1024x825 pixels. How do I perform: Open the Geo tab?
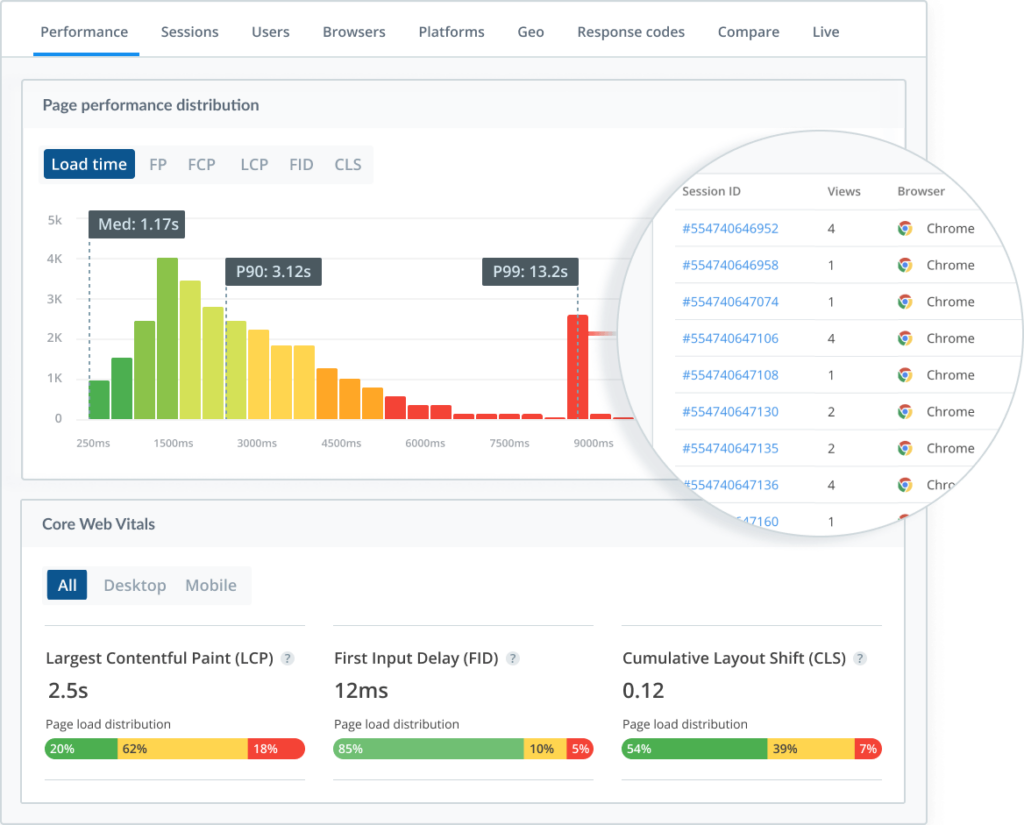530,32
